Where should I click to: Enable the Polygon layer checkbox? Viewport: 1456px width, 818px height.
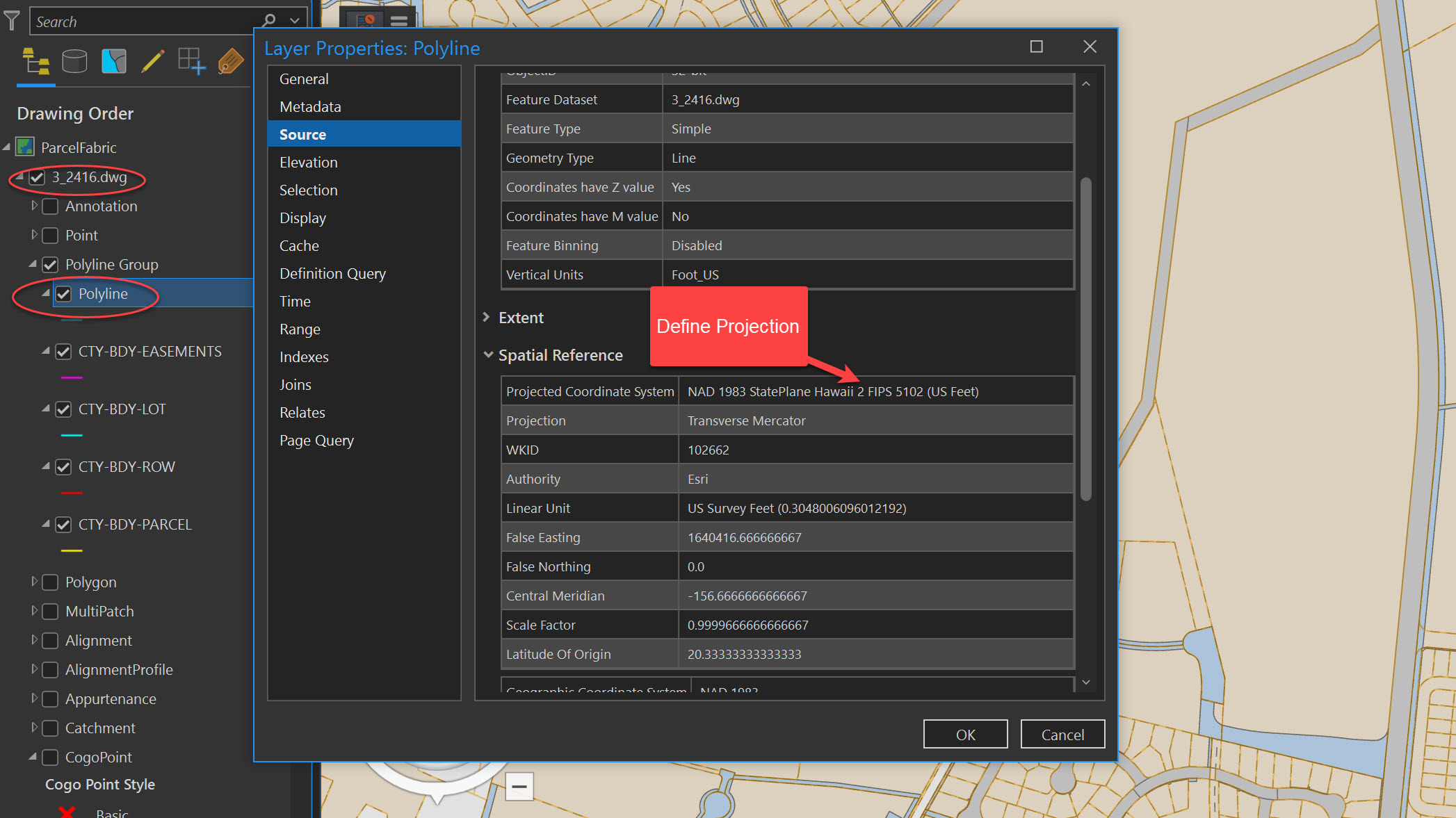50,582
